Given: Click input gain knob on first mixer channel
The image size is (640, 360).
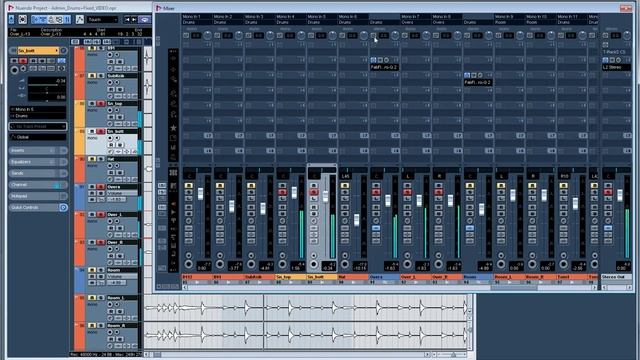Looking at the screenshot, I should pos(208,36).
